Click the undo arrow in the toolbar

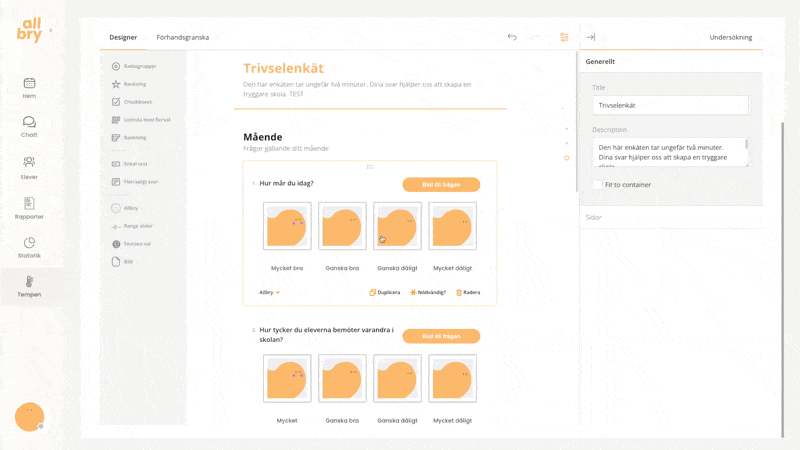[512, 37]
